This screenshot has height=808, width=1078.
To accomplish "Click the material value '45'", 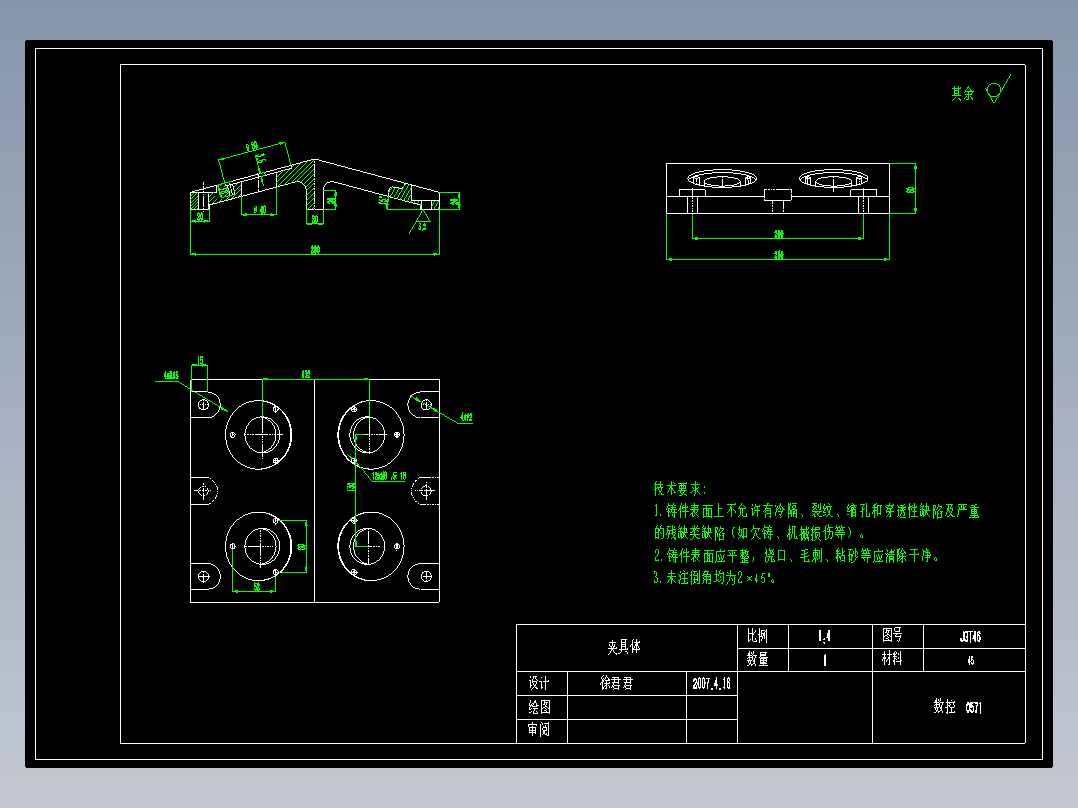I will pos(971,660).
